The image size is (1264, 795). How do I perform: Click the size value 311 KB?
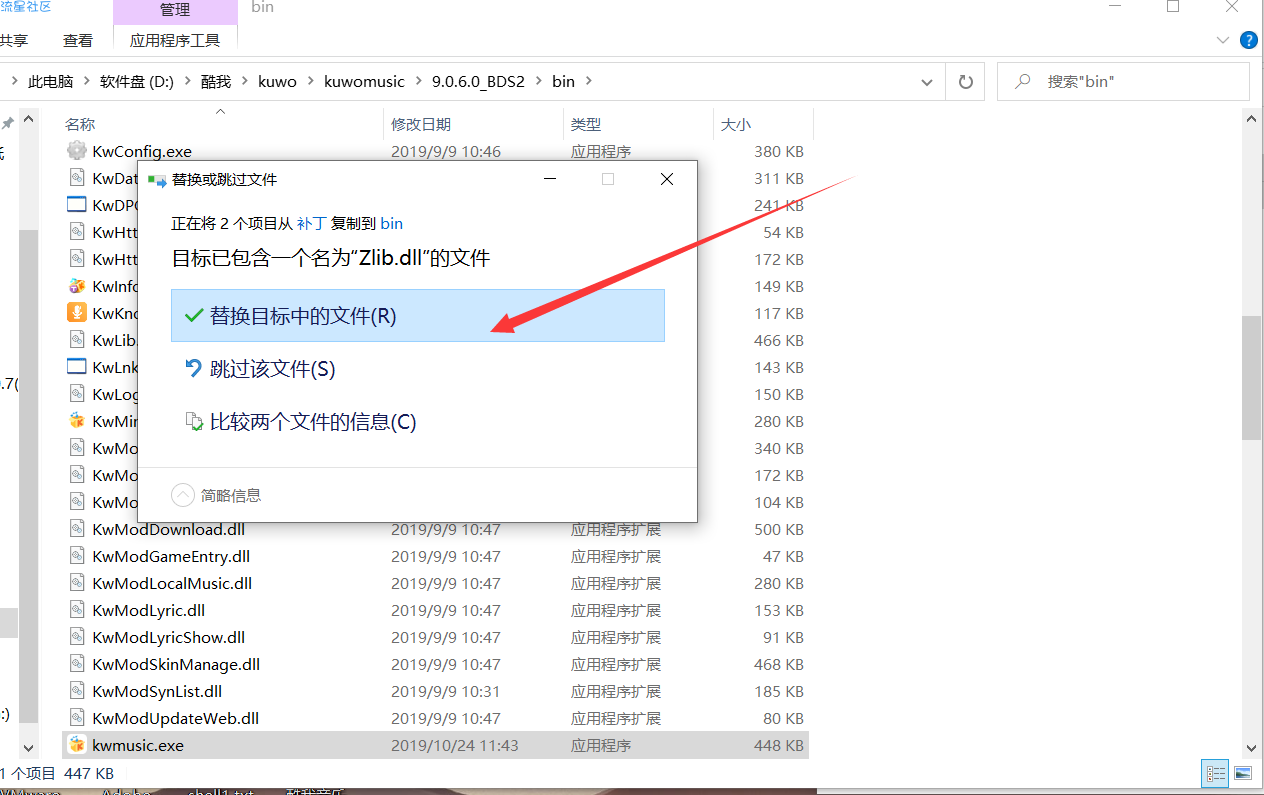[779, 178]
